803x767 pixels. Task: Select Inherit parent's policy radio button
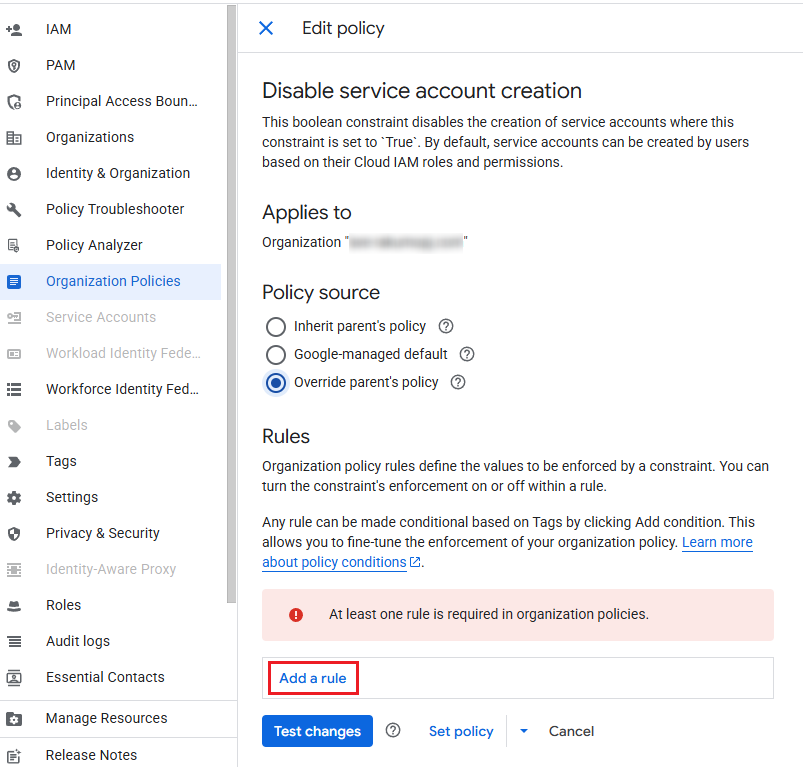[276, 326]
